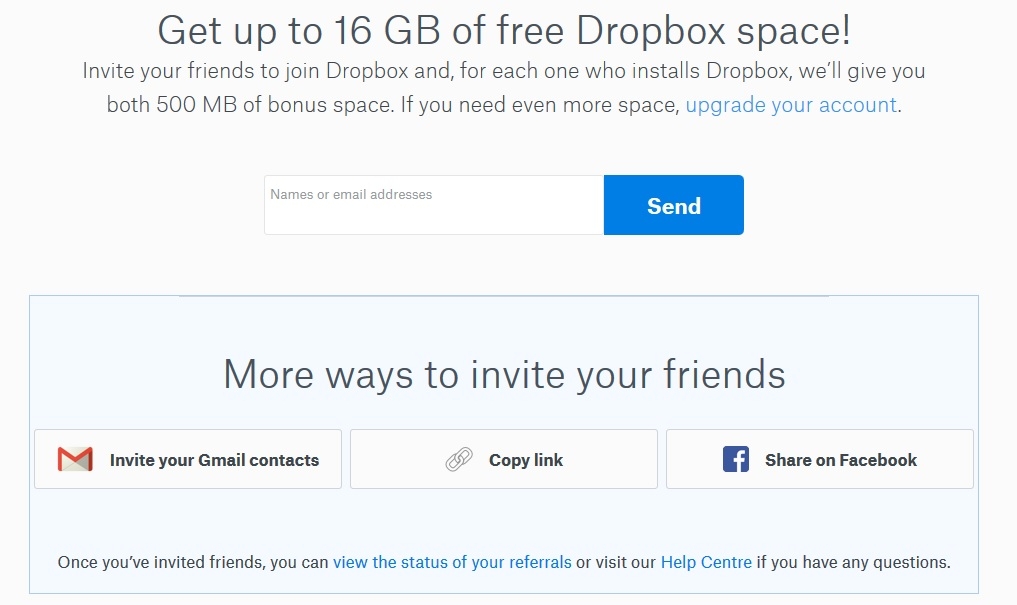The height and width of the screenshot is (605, 1017).
Task: Open the upgrade your account link
Action: tap(789, 104)
